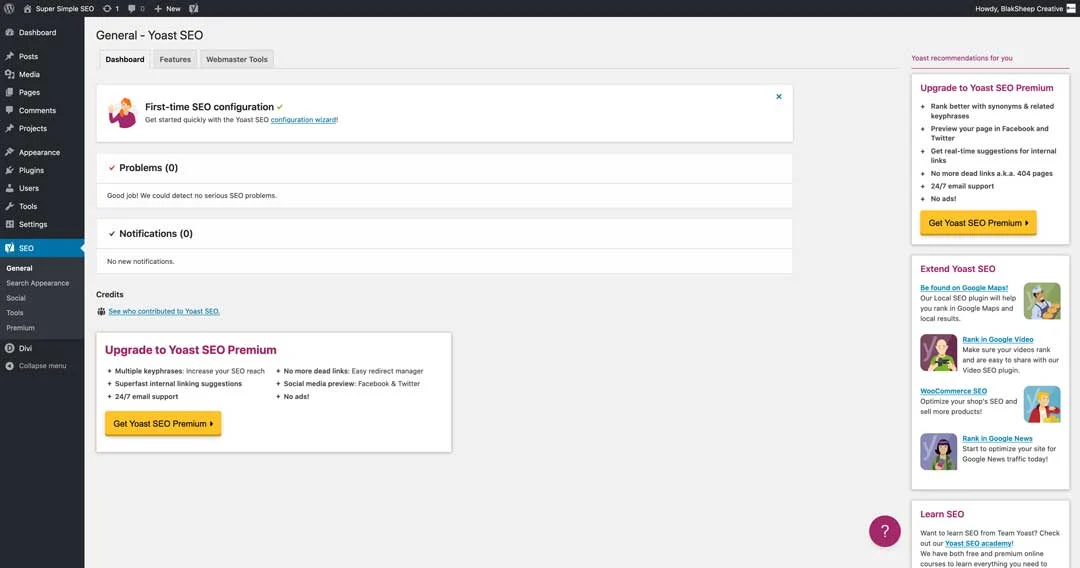Click the Divi circle icon
This screenshot has width=1080, height=568.
tap(10, 348)
